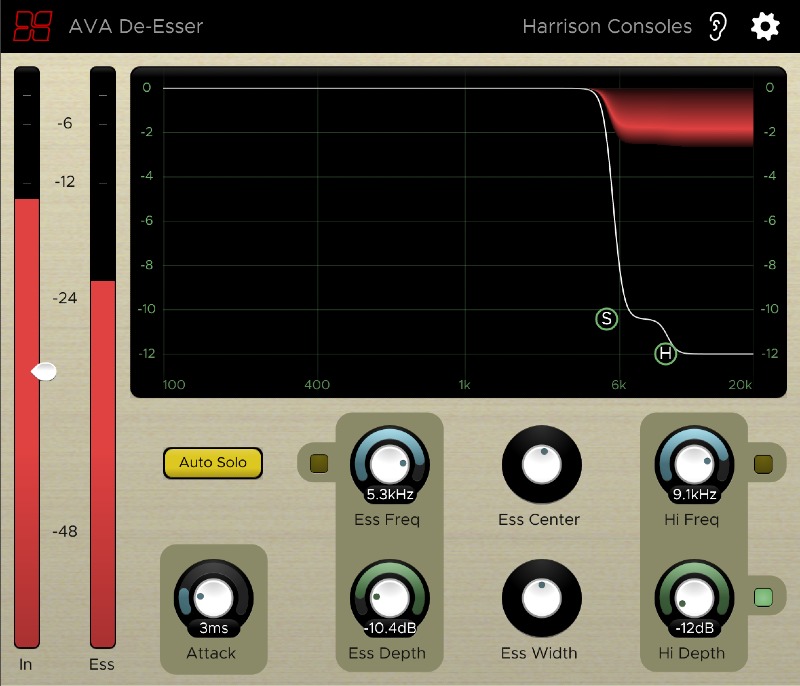Image resolution: width=800 pixels, height=686 pixels.
Task: Click the Attack knob
Action: tap(212, 596)
